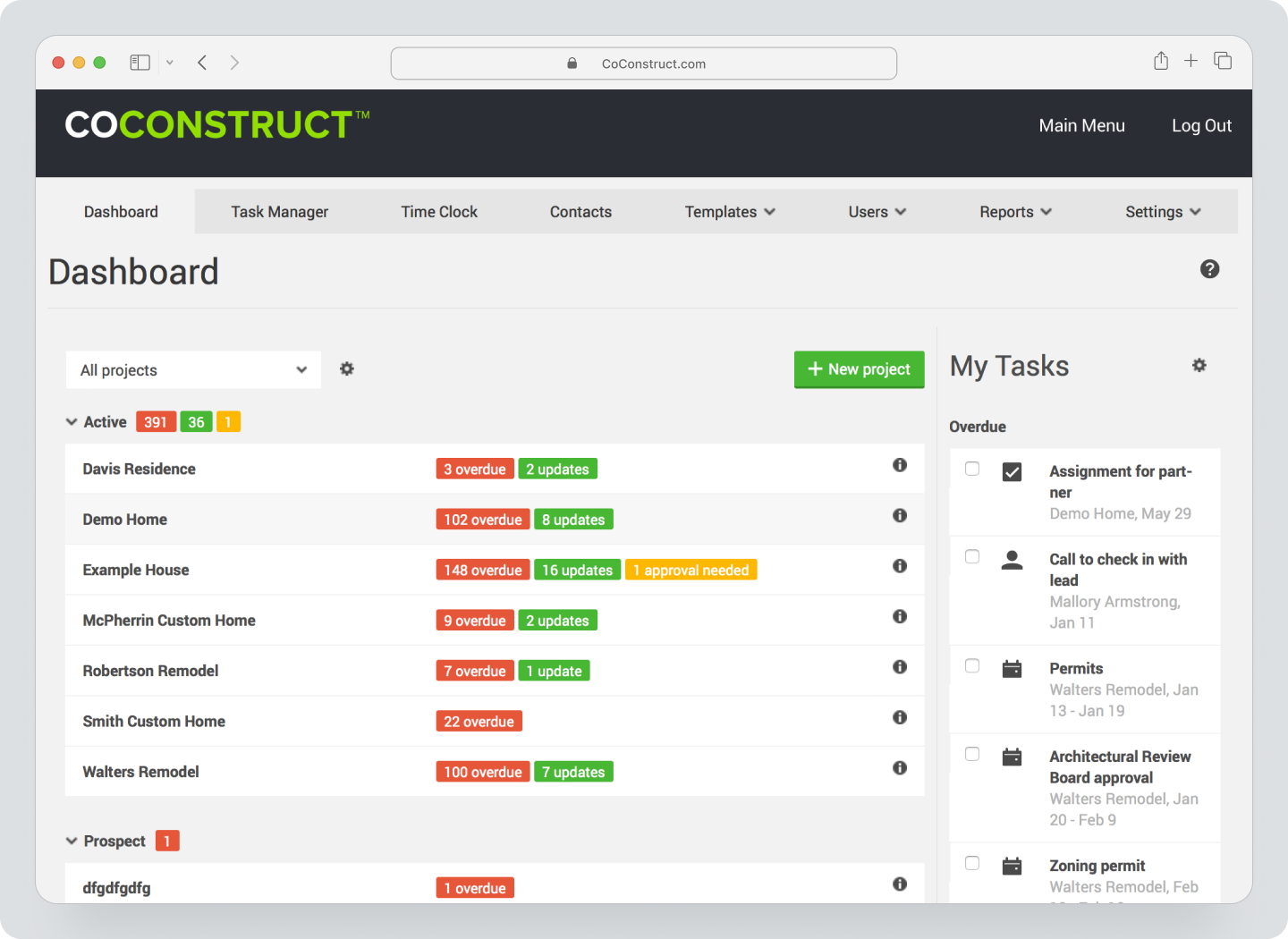Image resolution: width=1288 pixels, height=939 pixels.
Task: Tick the checkbox for Architectural Review Board approval
Action: [x=972, y=754]
